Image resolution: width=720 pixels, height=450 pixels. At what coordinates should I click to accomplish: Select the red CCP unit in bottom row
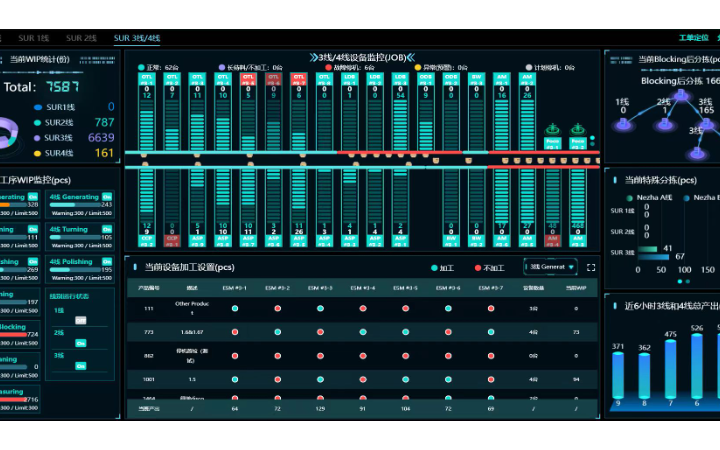pyautogui.click(x=172, y=208)
